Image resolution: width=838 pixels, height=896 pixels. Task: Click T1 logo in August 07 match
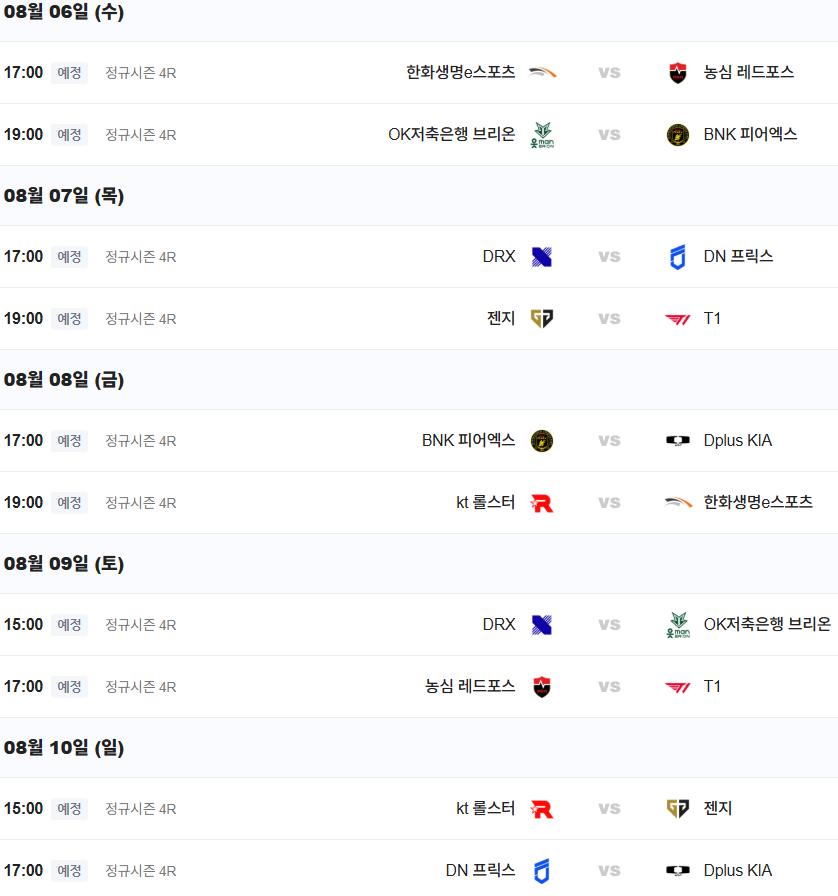pyautogui.click(x=678, y=319)
